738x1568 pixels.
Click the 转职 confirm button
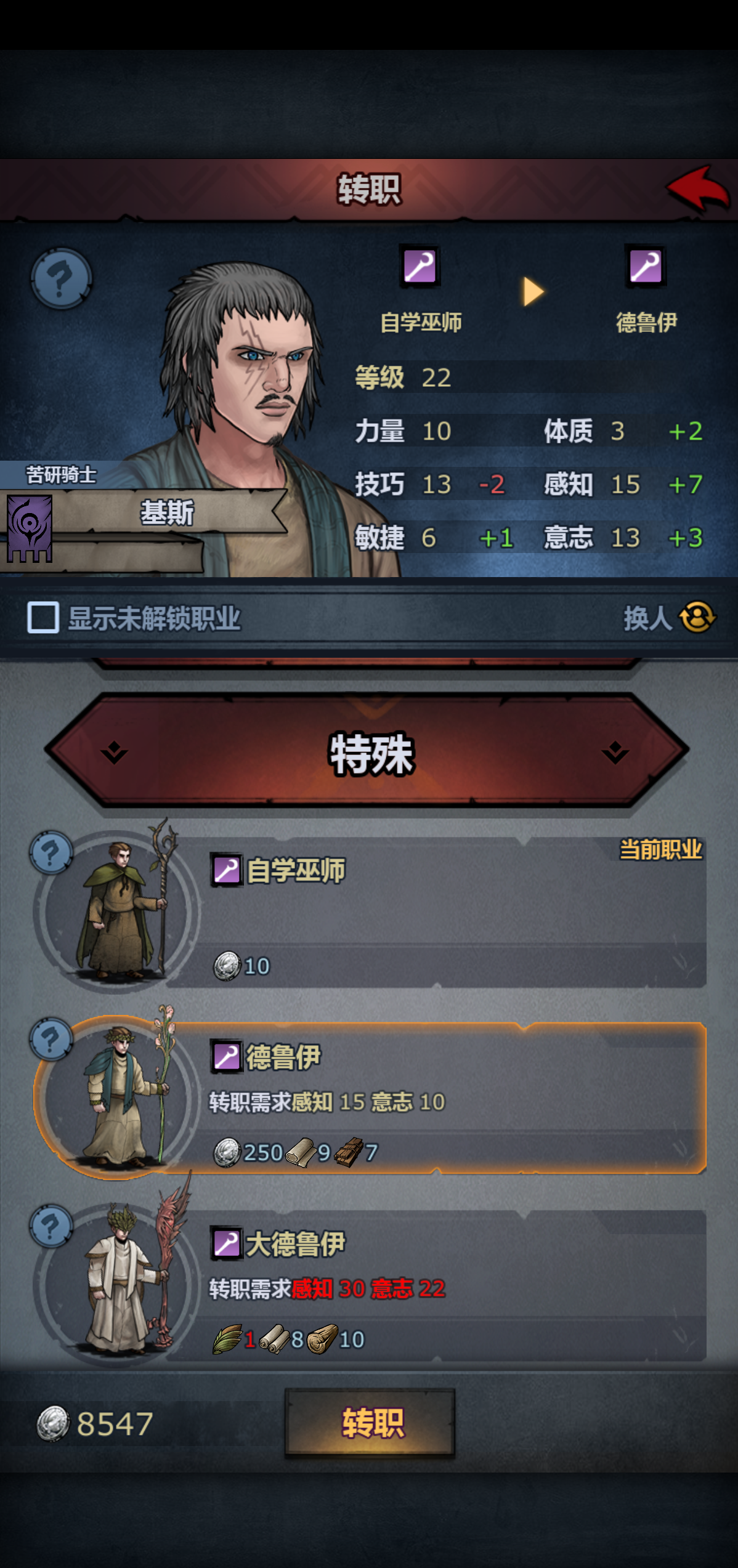click(x=370, y=1423)
